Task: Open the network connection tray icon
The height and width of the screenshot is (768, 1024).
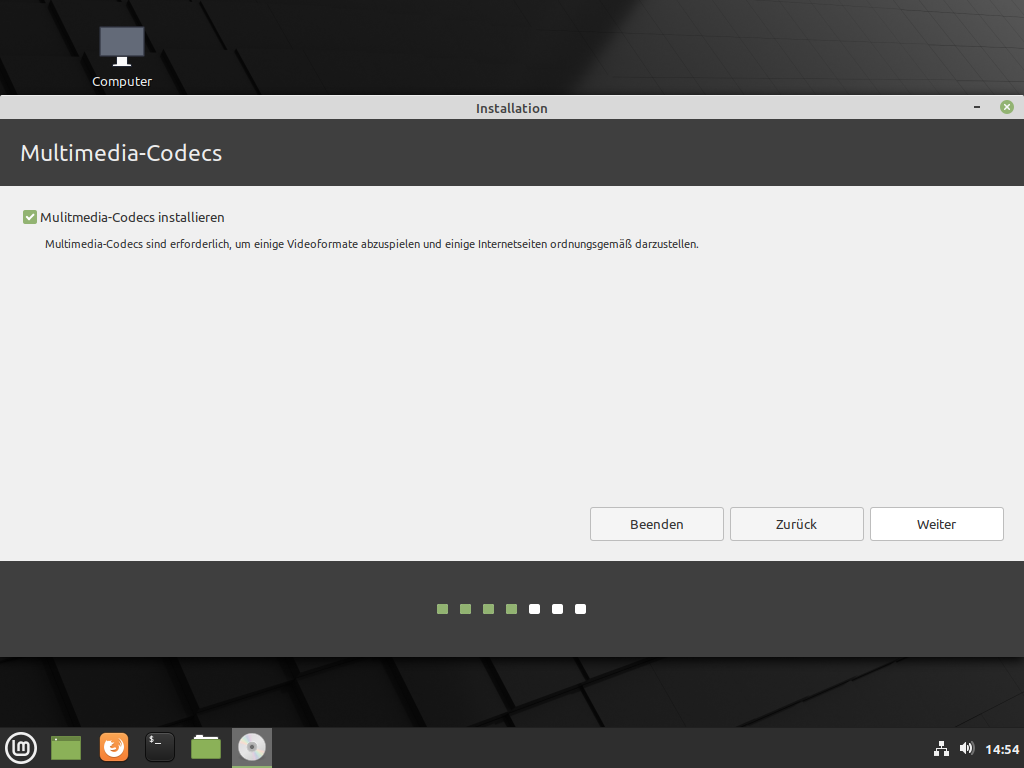Action: tap(941, 748)
